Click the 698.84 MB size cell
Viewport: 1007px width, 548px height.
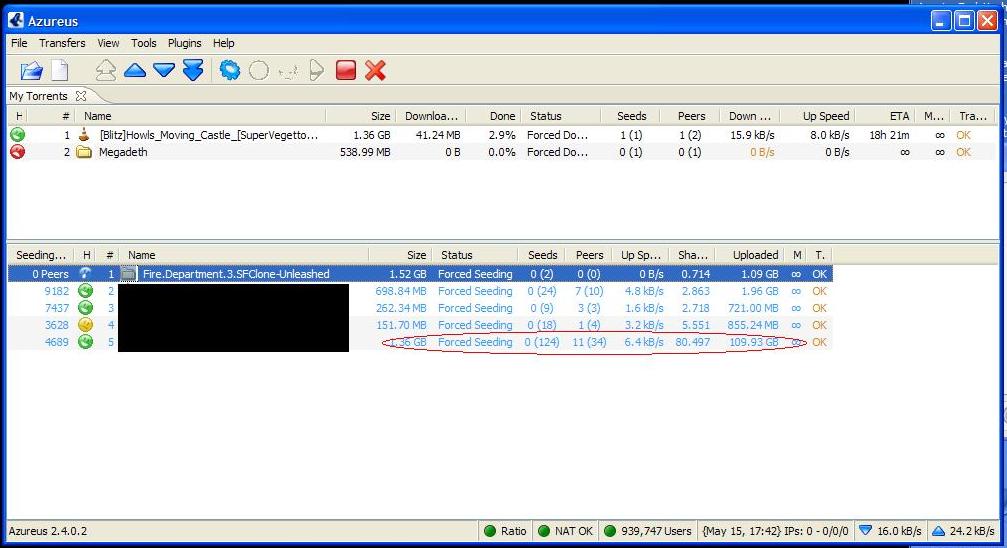pos(401,291)
